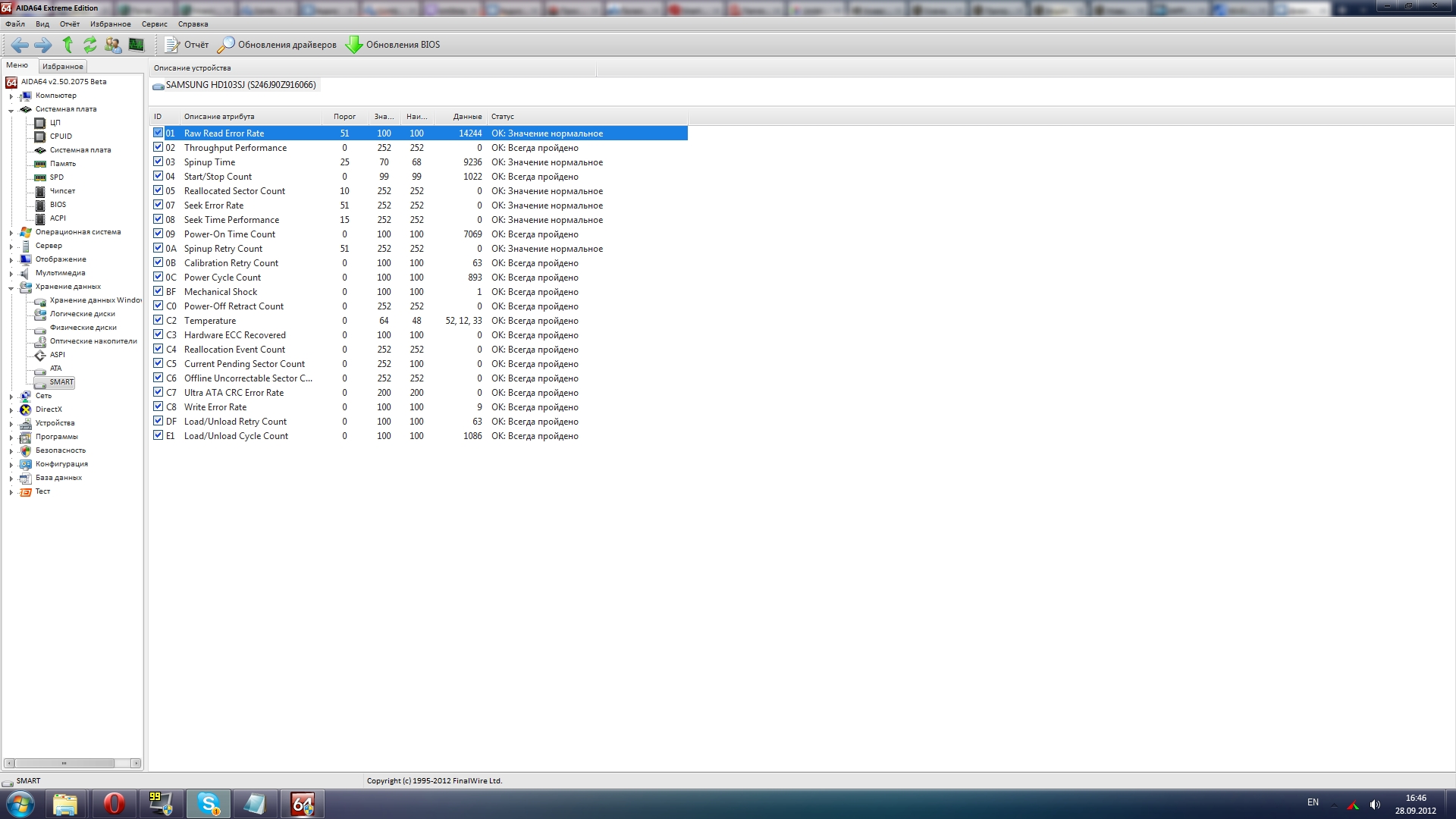Expand the Сеть tree node
Screen dimensions: 1456x819
click(x=11, y=397)
